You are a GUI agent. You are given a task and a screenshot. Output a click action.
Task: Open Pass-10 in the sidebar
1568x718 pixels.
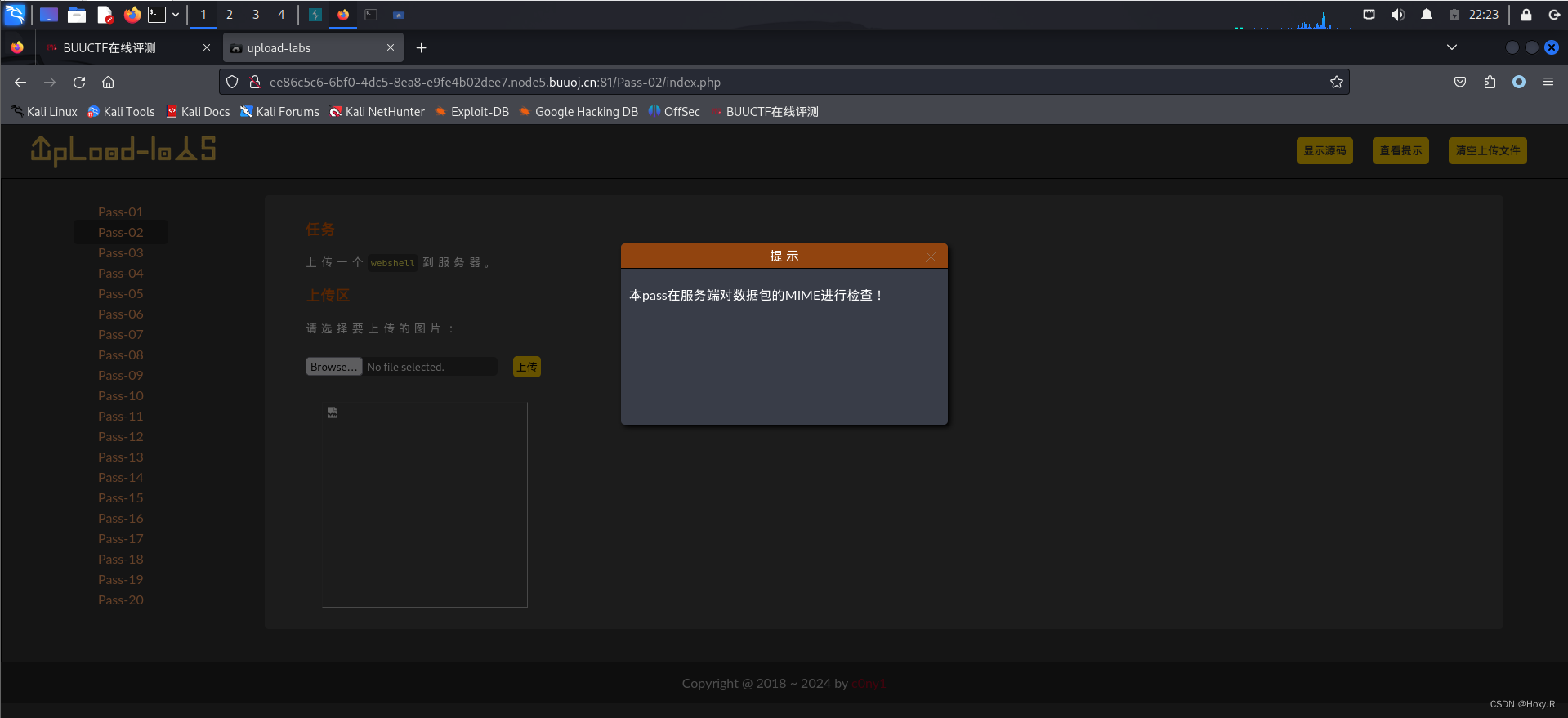121,395
